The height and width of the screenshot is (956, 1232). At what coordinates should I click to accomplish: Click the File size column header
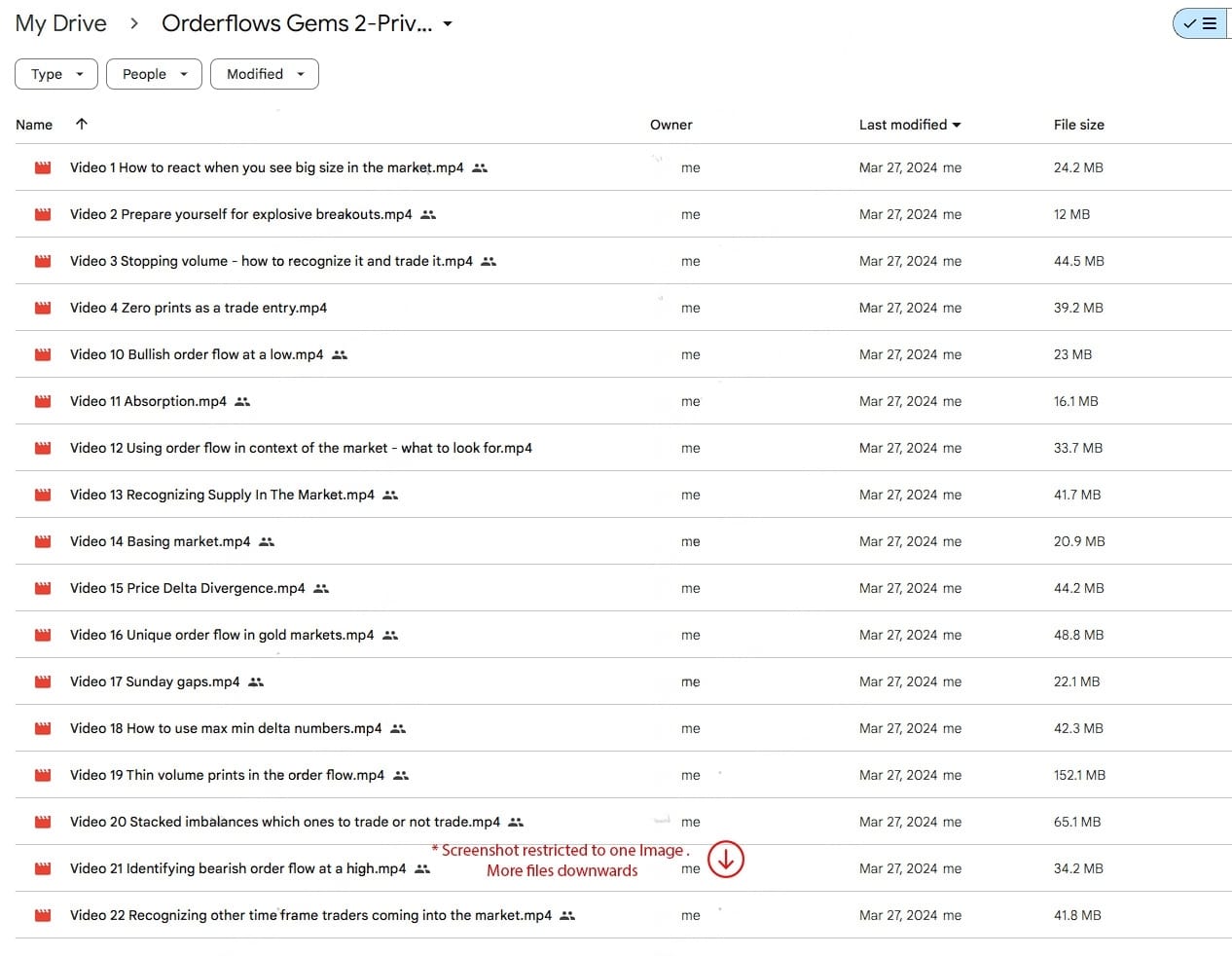coord(1078,125)
